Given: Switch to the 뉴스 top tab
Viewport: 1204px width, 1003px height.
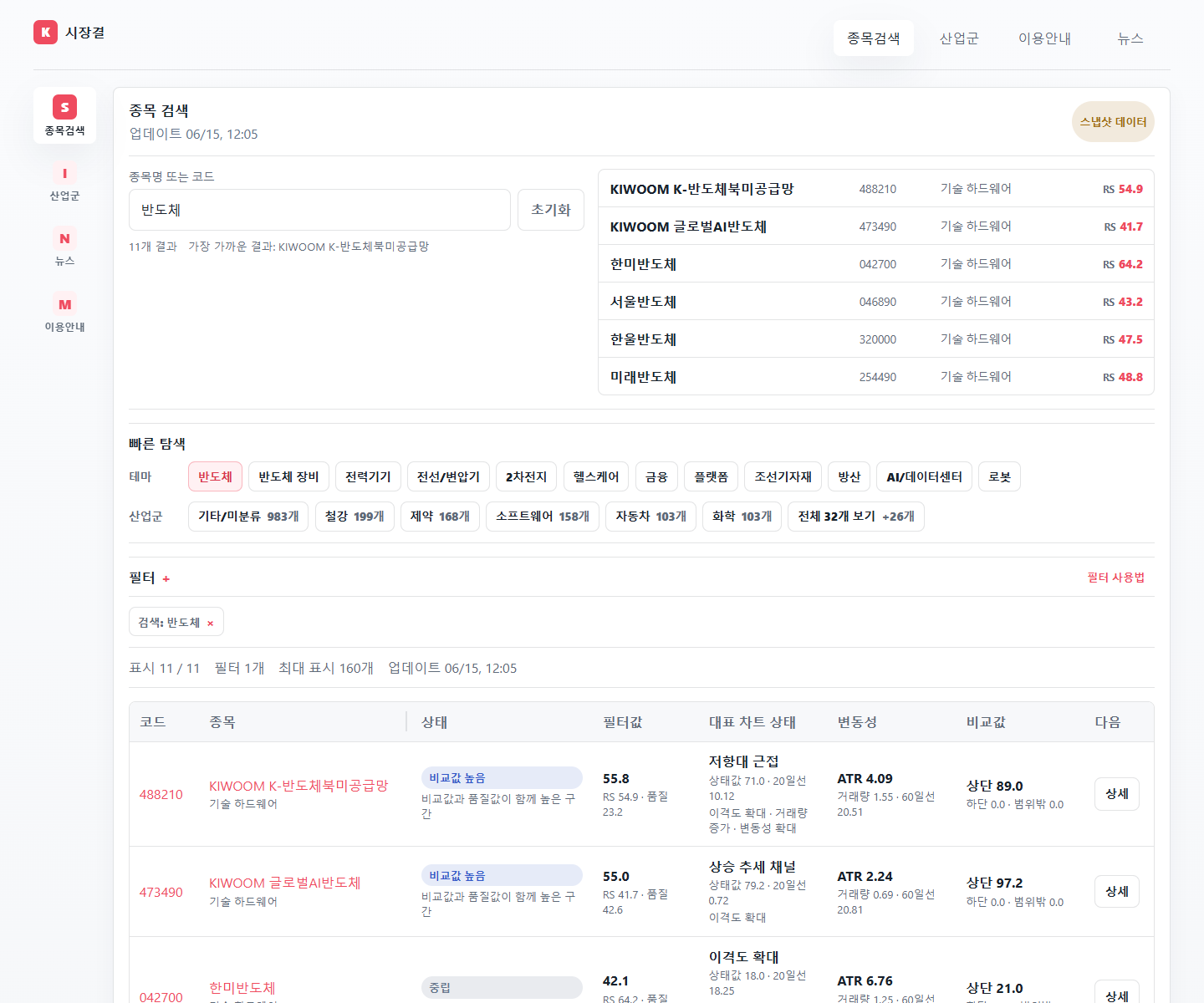Looking at the screenshot, I should tap(1130, 38).
